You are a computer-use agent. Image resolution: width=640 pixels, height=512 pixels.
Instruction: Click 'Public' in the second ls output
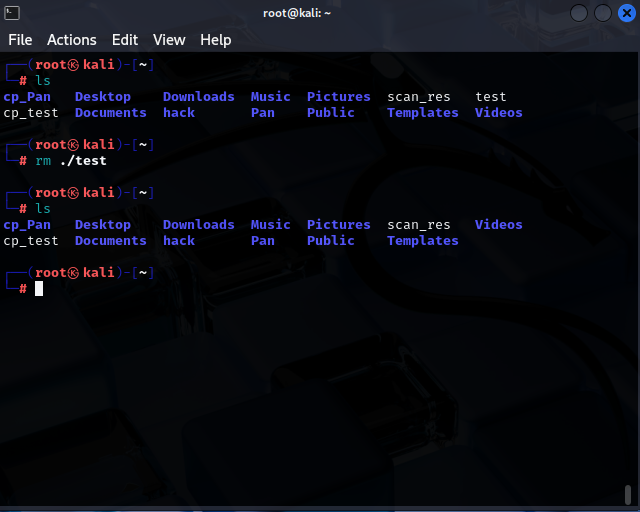click(x=331, y=240)
